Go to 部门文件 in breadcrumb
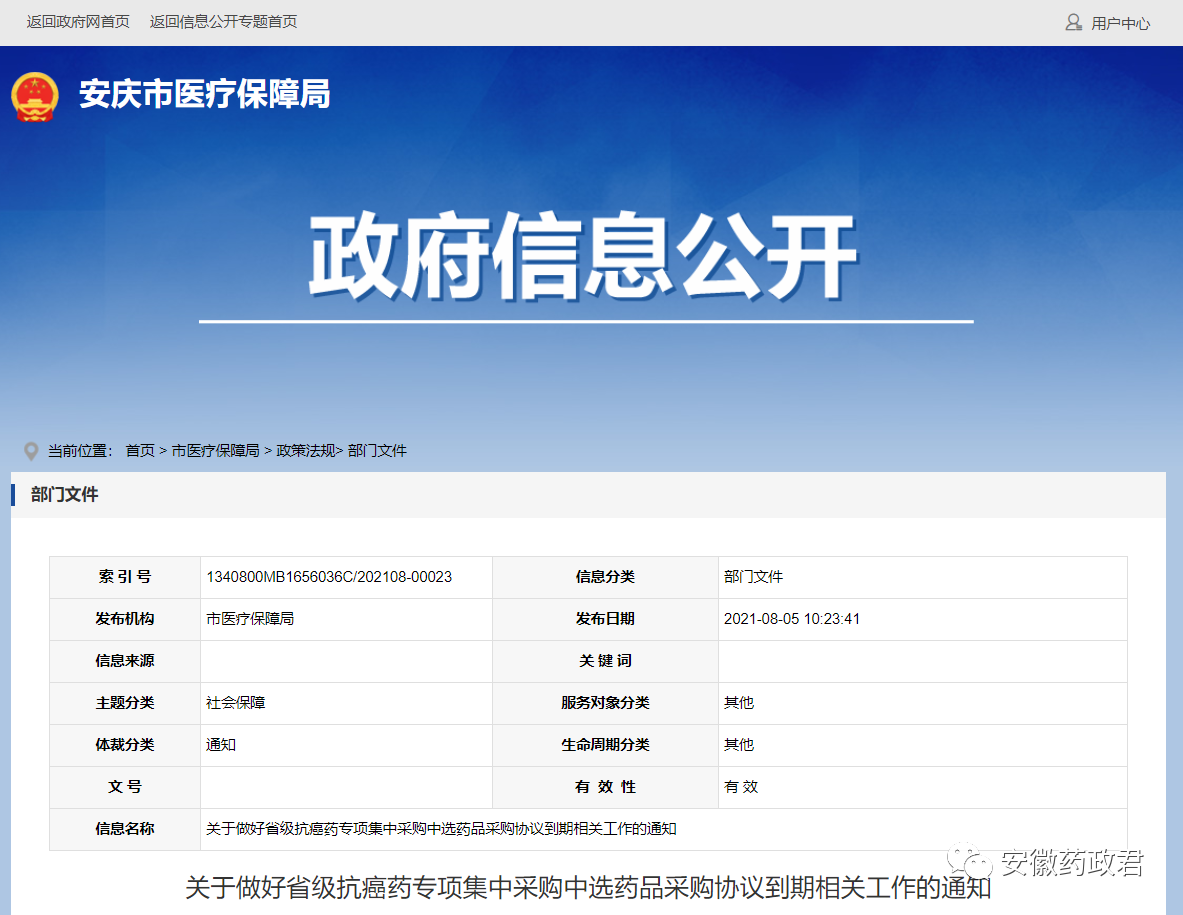 click(x=377, y=450)
